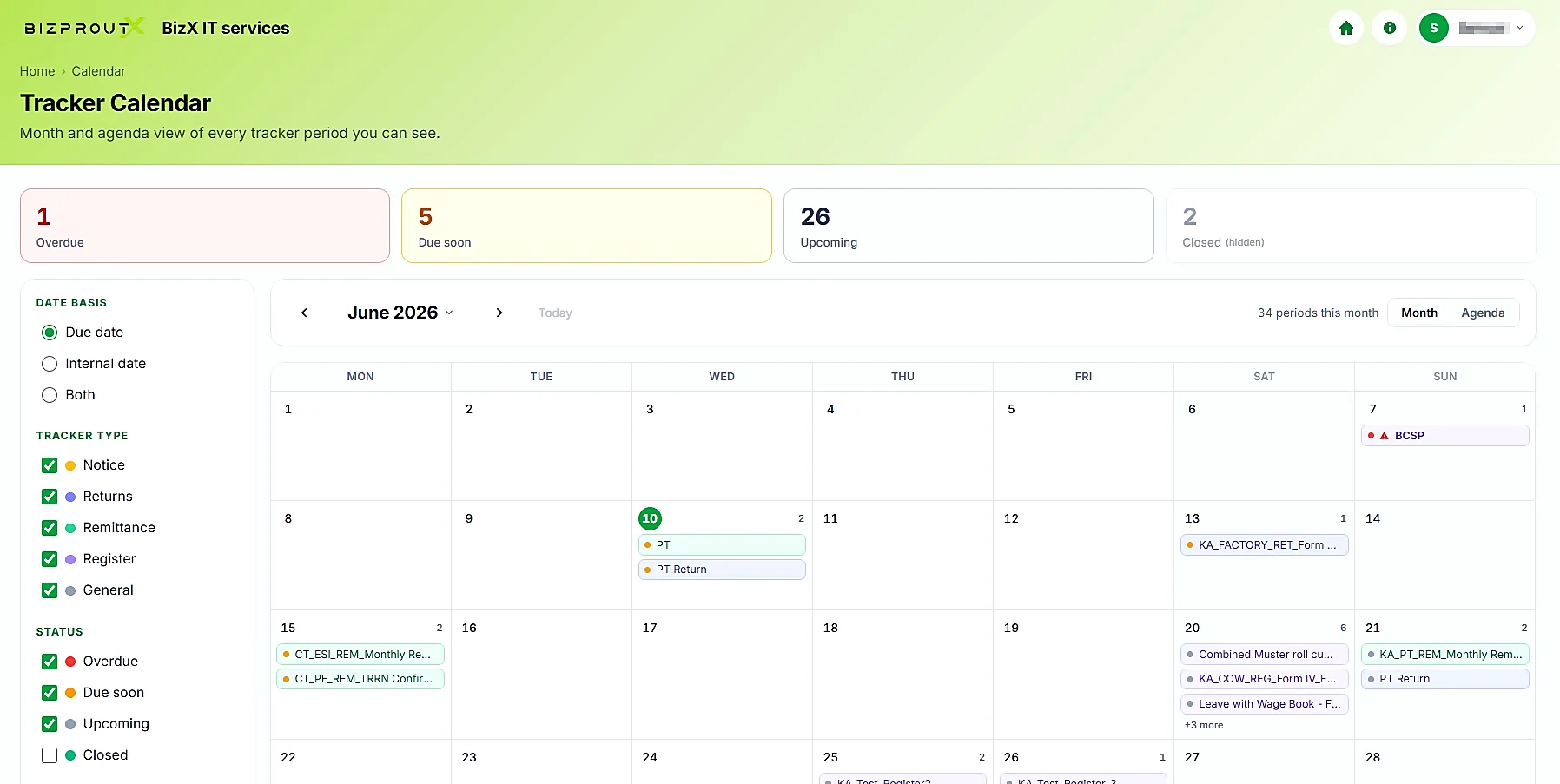Screen dimensions: 1560x784
Task: Go to previous month arrow
Action: point(304,313)
